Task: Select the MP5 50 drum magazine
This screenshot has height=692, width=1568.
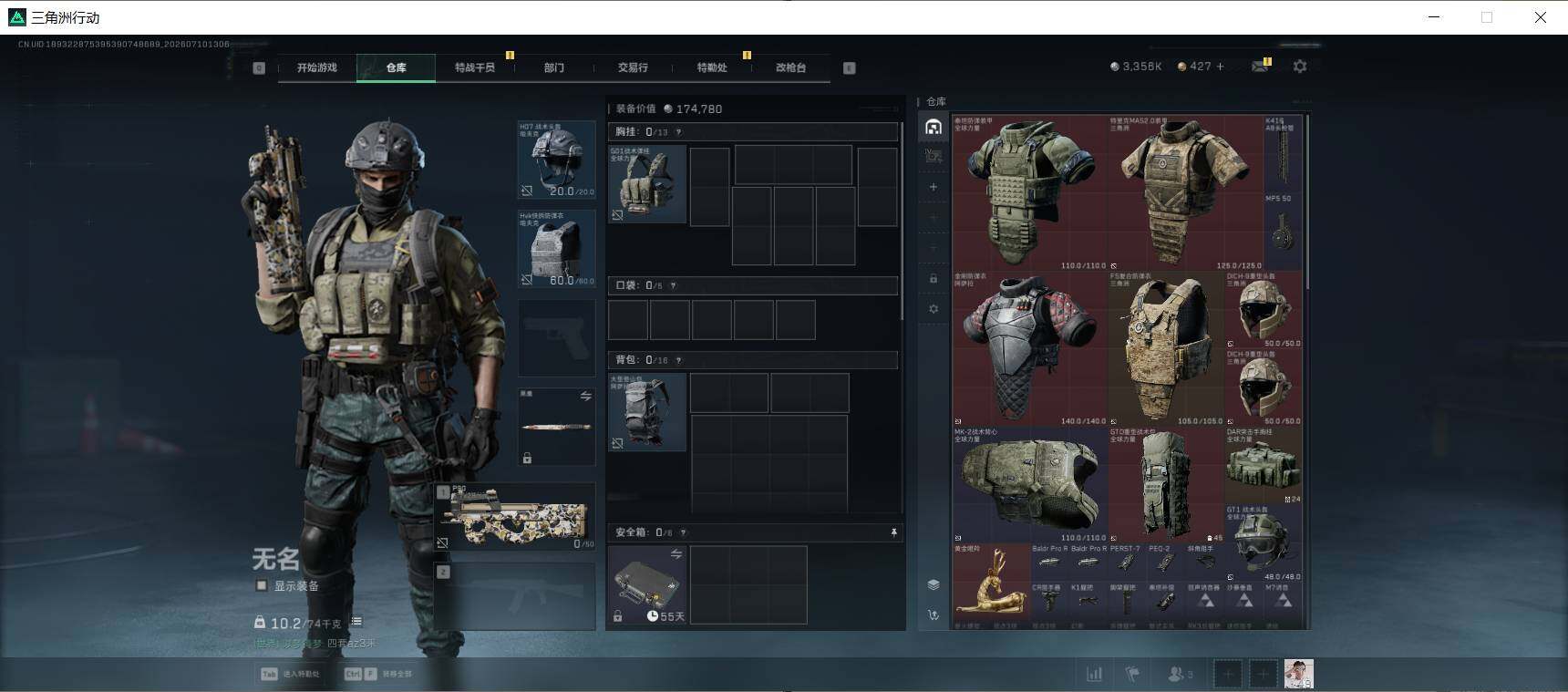Action: (1284, 232)
